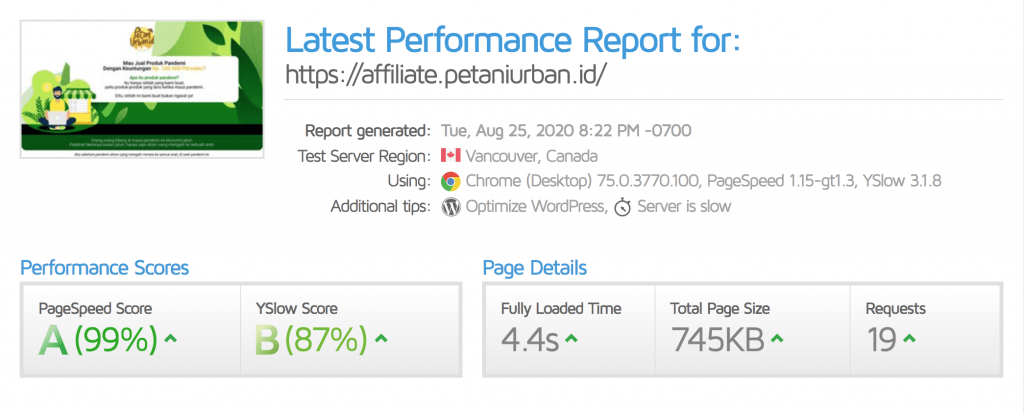Click the Fully Loaded Time 4.4s box
This screenshot has width=1024, height=414.
[x=569, y=330]
